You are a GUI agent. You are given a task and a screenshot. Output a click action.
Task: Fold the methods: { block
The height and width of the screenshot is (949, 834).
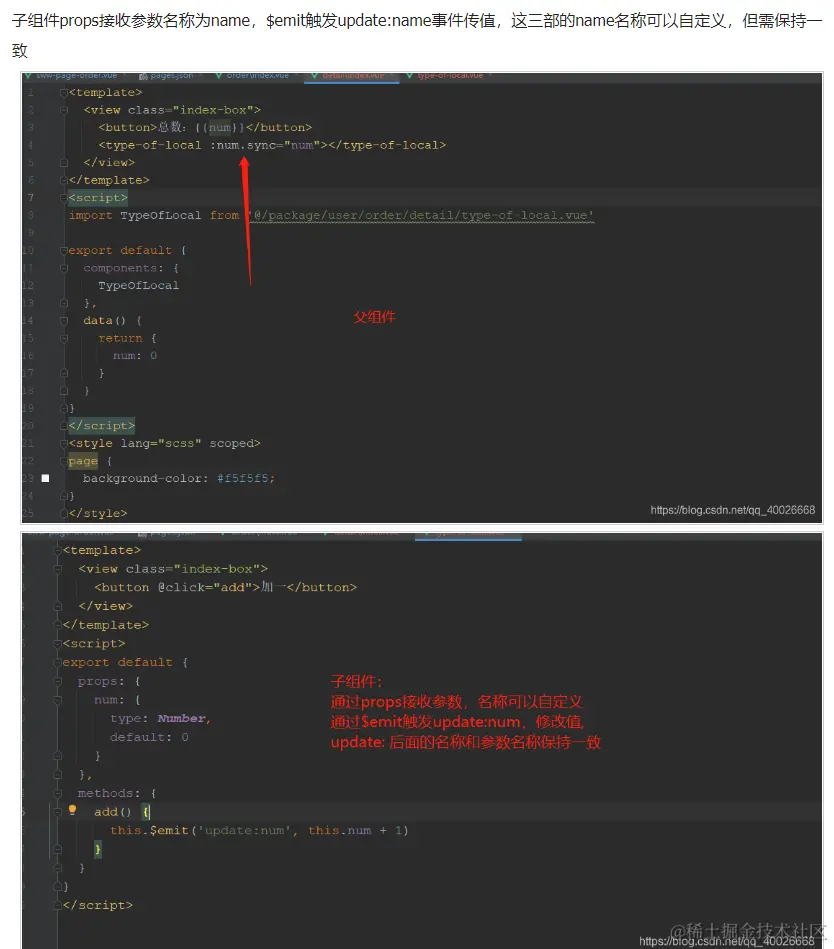58,793
